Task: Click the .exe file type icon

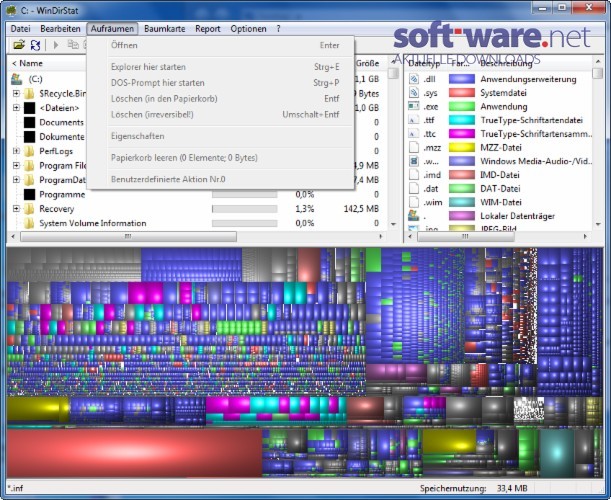Action: (x=413, y=106)
